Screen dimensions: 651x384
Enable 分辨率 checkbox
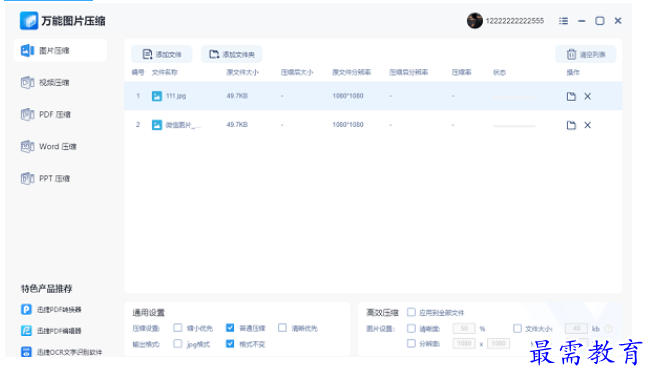(x=411, y=343)
